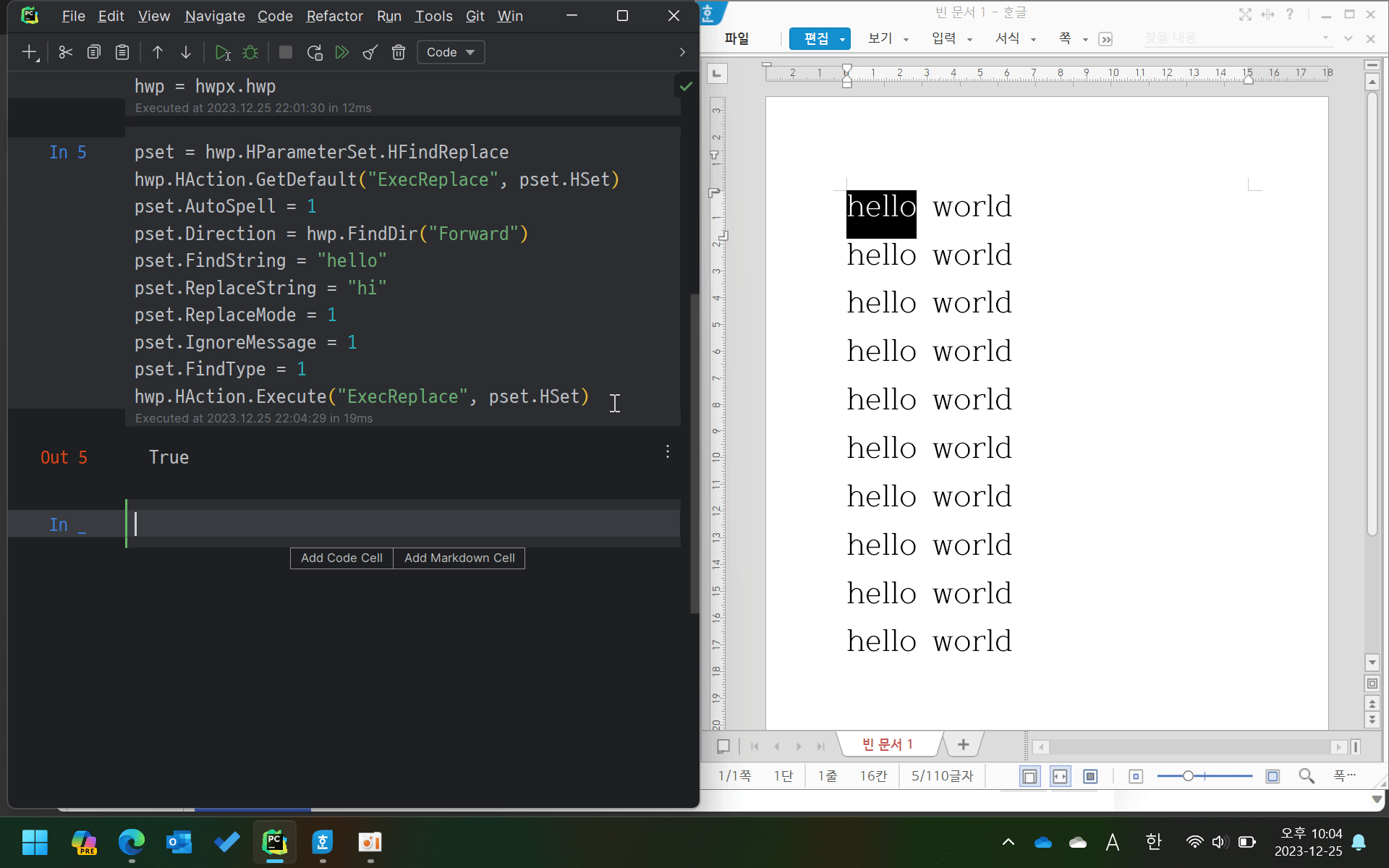Select the 빈 문서 1 document tab
This screenshot has height=868, width=1389.
pyautogui.click(x=888, y=744)
